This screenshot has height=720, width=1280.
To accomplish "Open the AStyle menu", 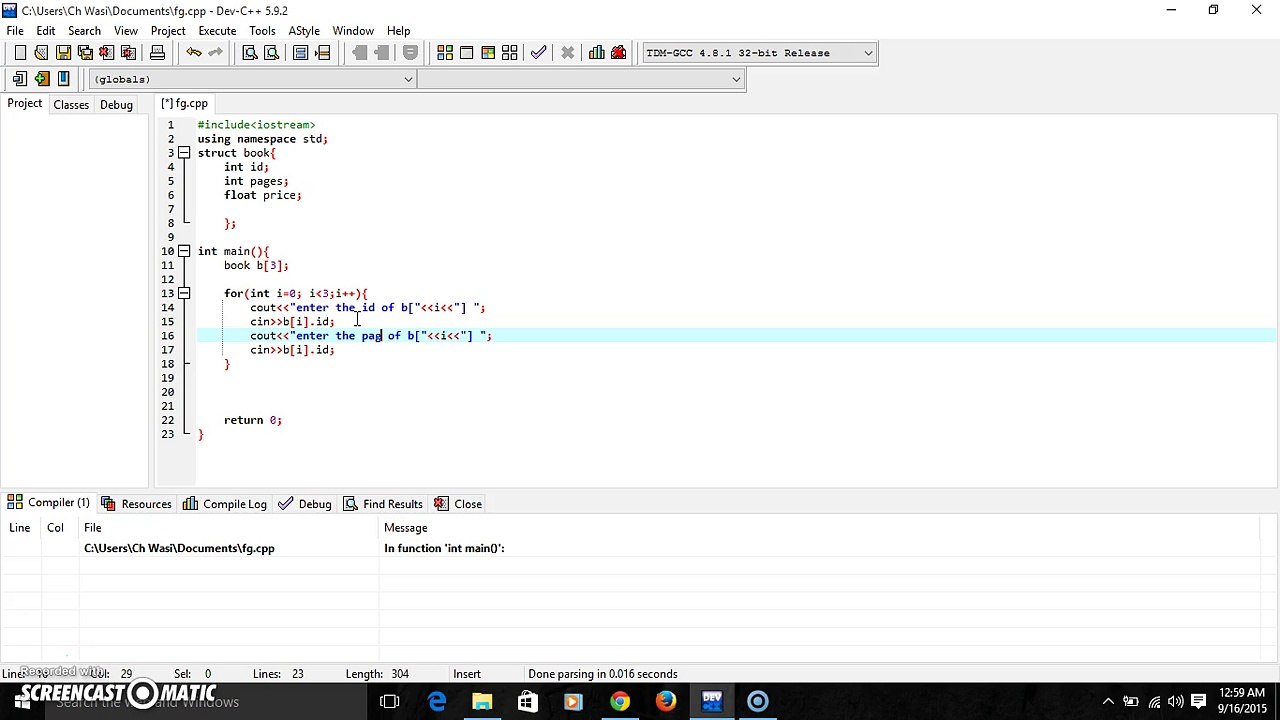I will click(x=304, y=31).
